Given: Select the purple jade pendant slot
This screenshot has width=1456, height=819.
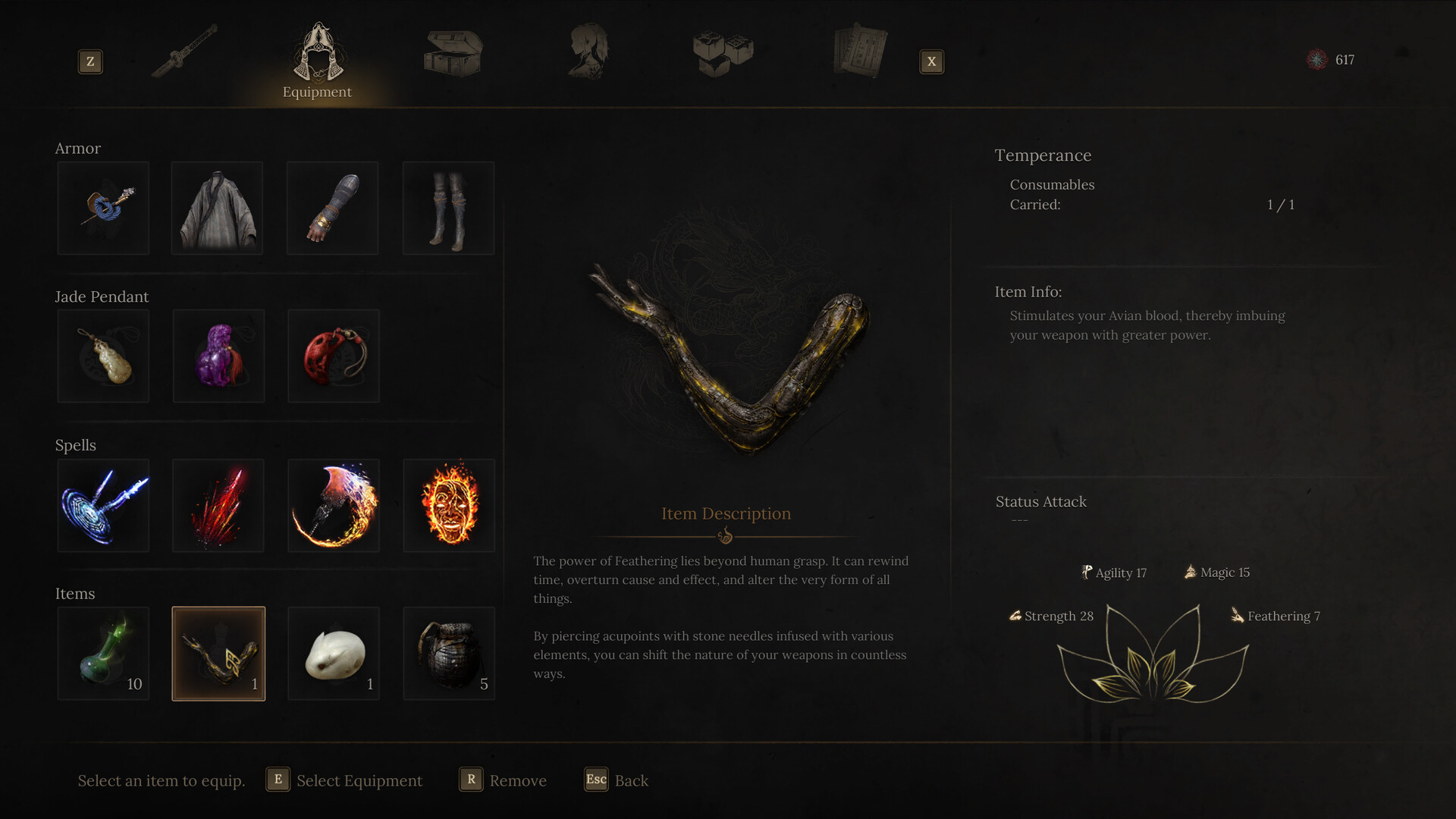Looking at the screenshot, I should pyautogui.click(x=218, y=356).
